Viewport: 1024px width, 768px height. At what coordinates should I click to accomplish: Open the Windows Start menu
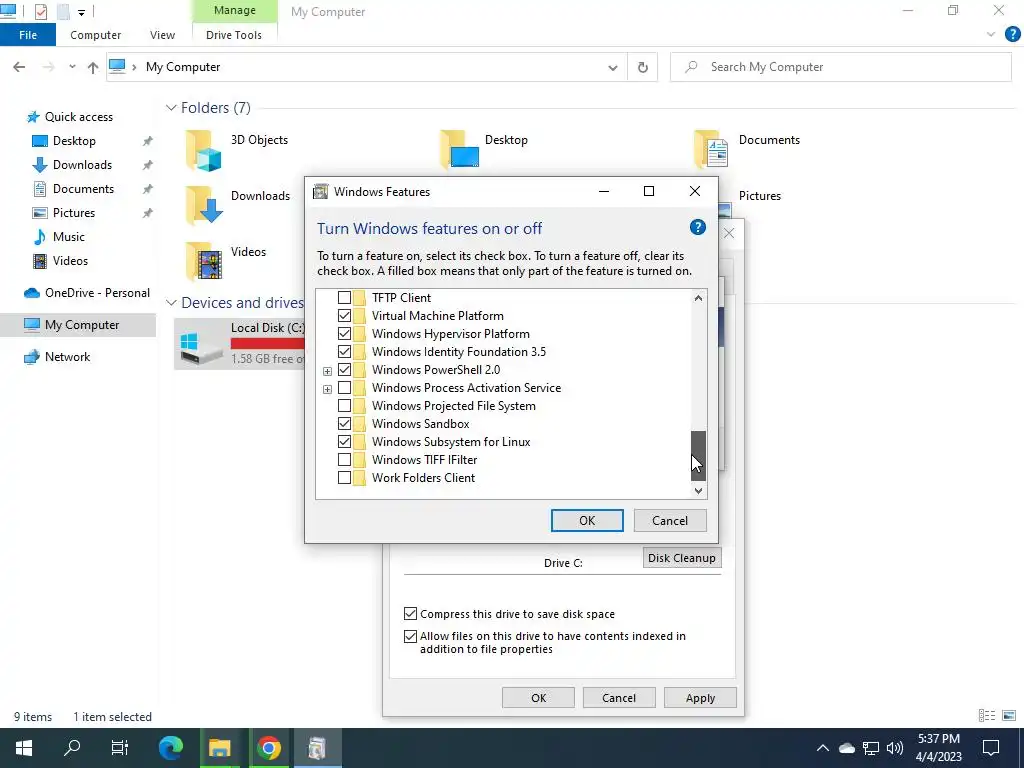24,748
